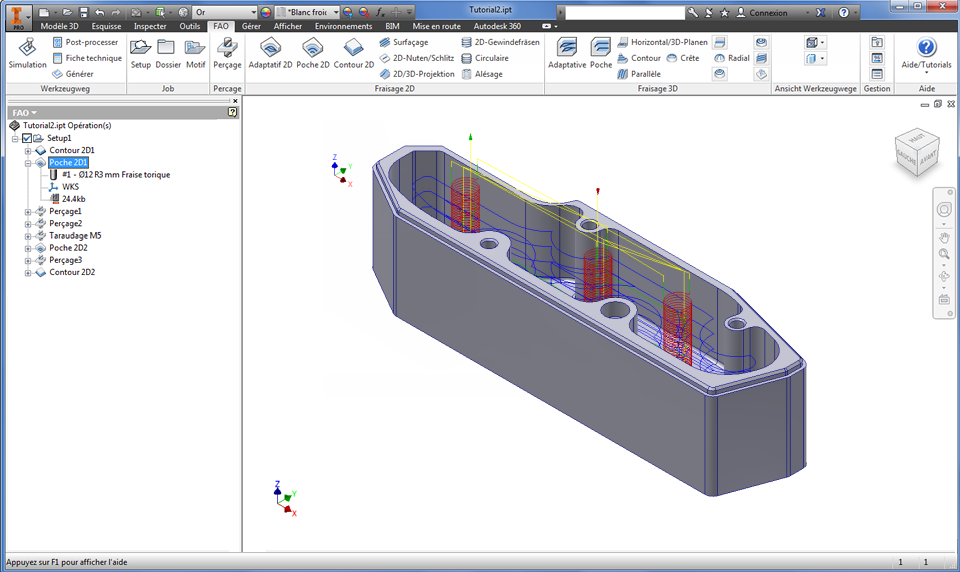This screenshot has width=960, height=572.
Task: Click the navigation bar pan hand tool
Action: pos(944,238)
